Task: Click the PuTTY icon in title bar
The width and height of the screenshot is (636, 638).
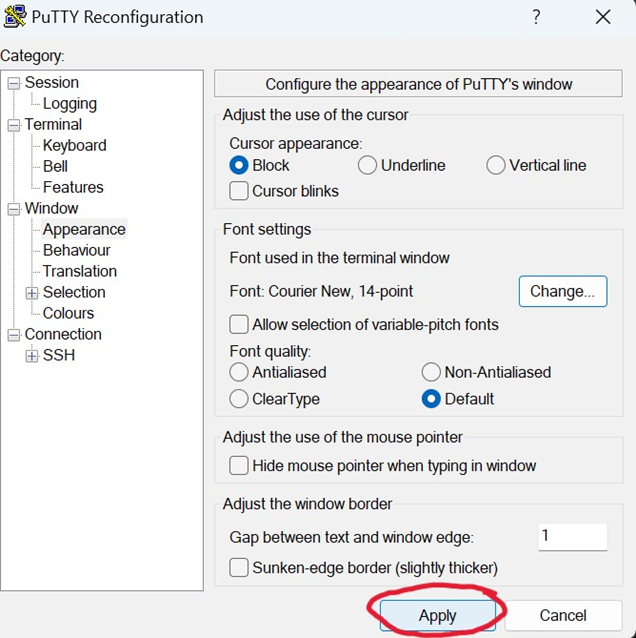Action: point(15,17)
